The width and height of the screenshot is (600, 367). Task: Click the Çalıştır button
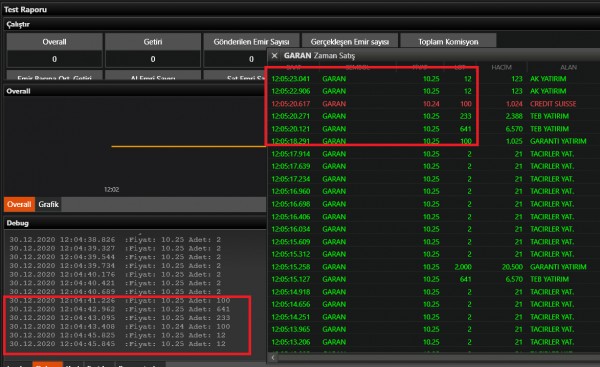pyautogui.click(x=18, y=24)
